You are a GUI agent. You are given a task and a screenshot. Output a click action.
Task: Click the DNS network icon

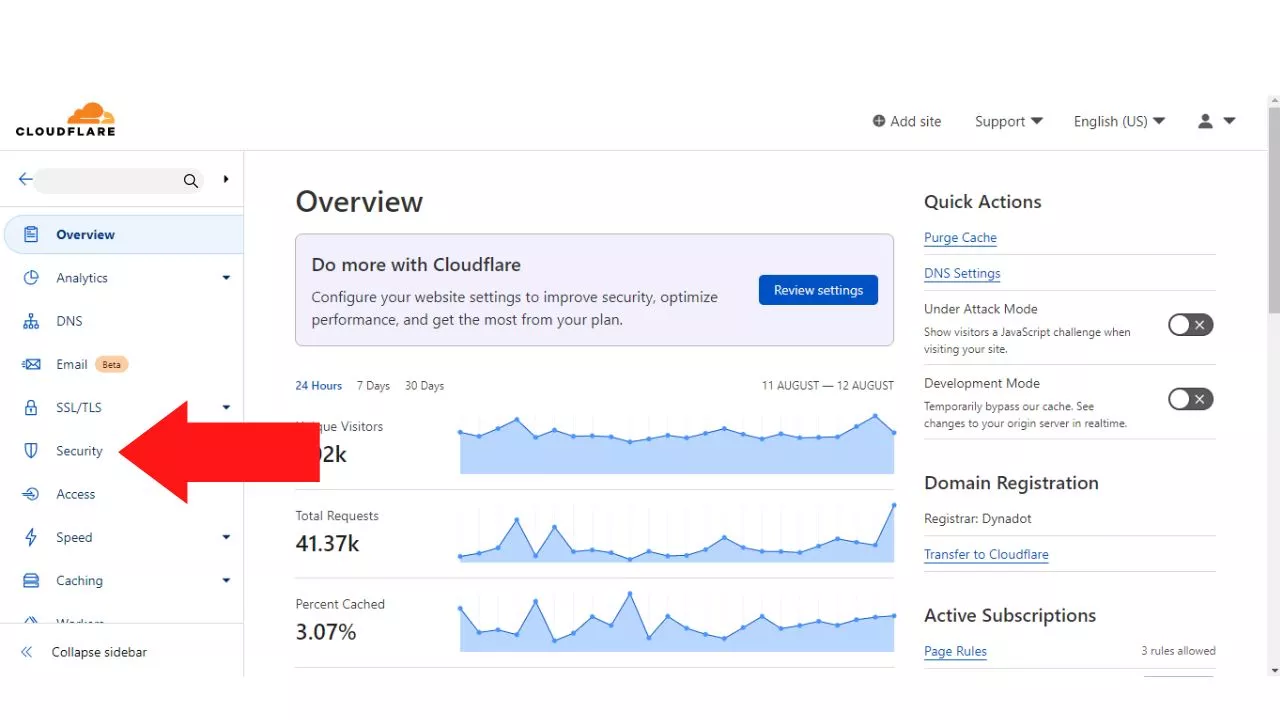click(31, 321)
